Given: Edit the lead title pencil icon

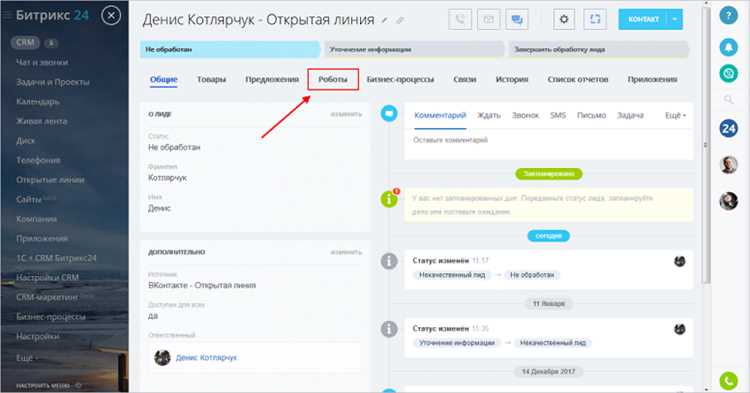Looking at the screenshot, I should tap(384, 21).
